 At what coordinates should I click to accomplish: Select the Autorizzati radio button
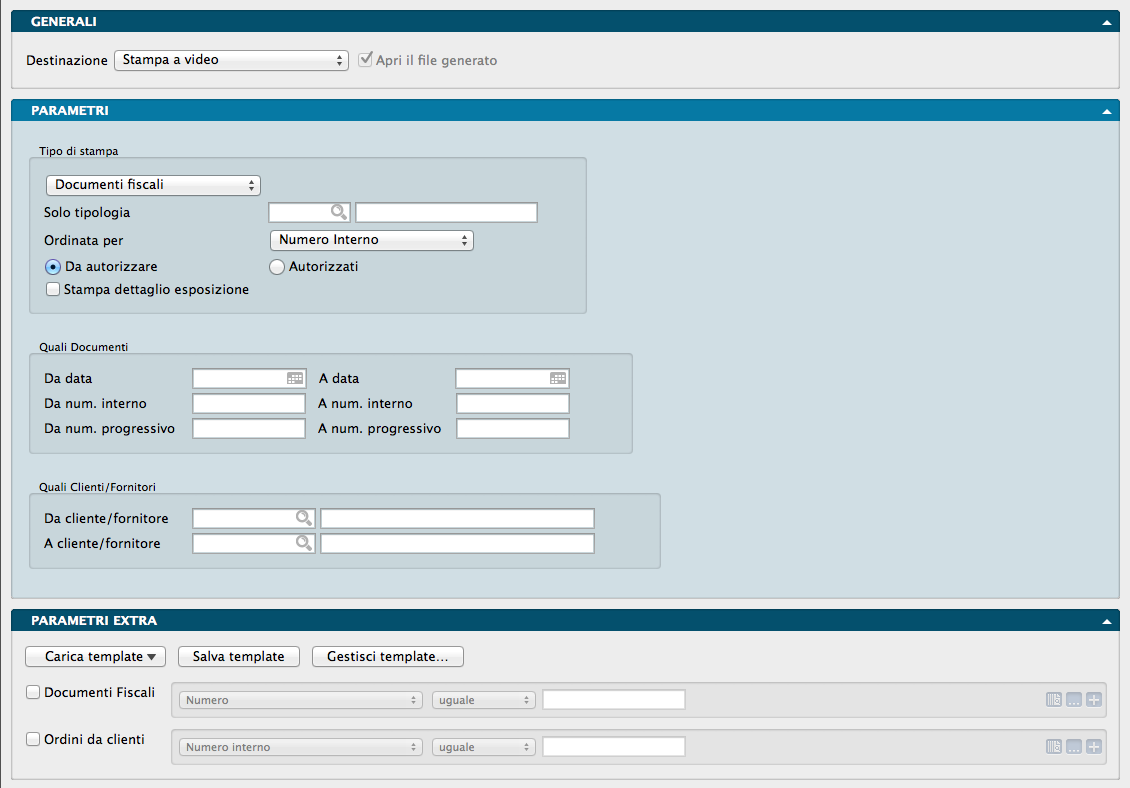[x=277, y=267]
